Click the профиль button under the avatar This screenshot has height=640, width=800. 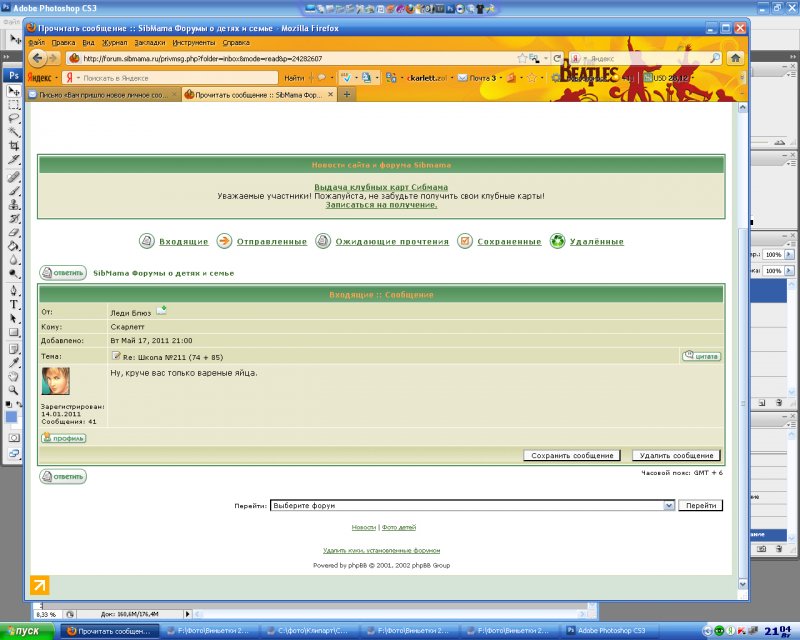63,438
